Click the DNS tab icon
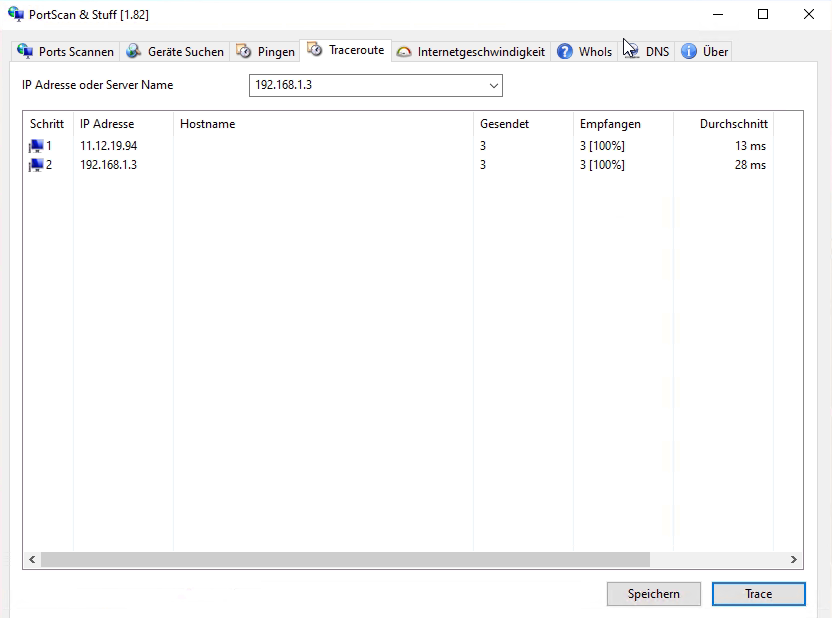This screenshot has width=832, height=618. click(632, 51)
